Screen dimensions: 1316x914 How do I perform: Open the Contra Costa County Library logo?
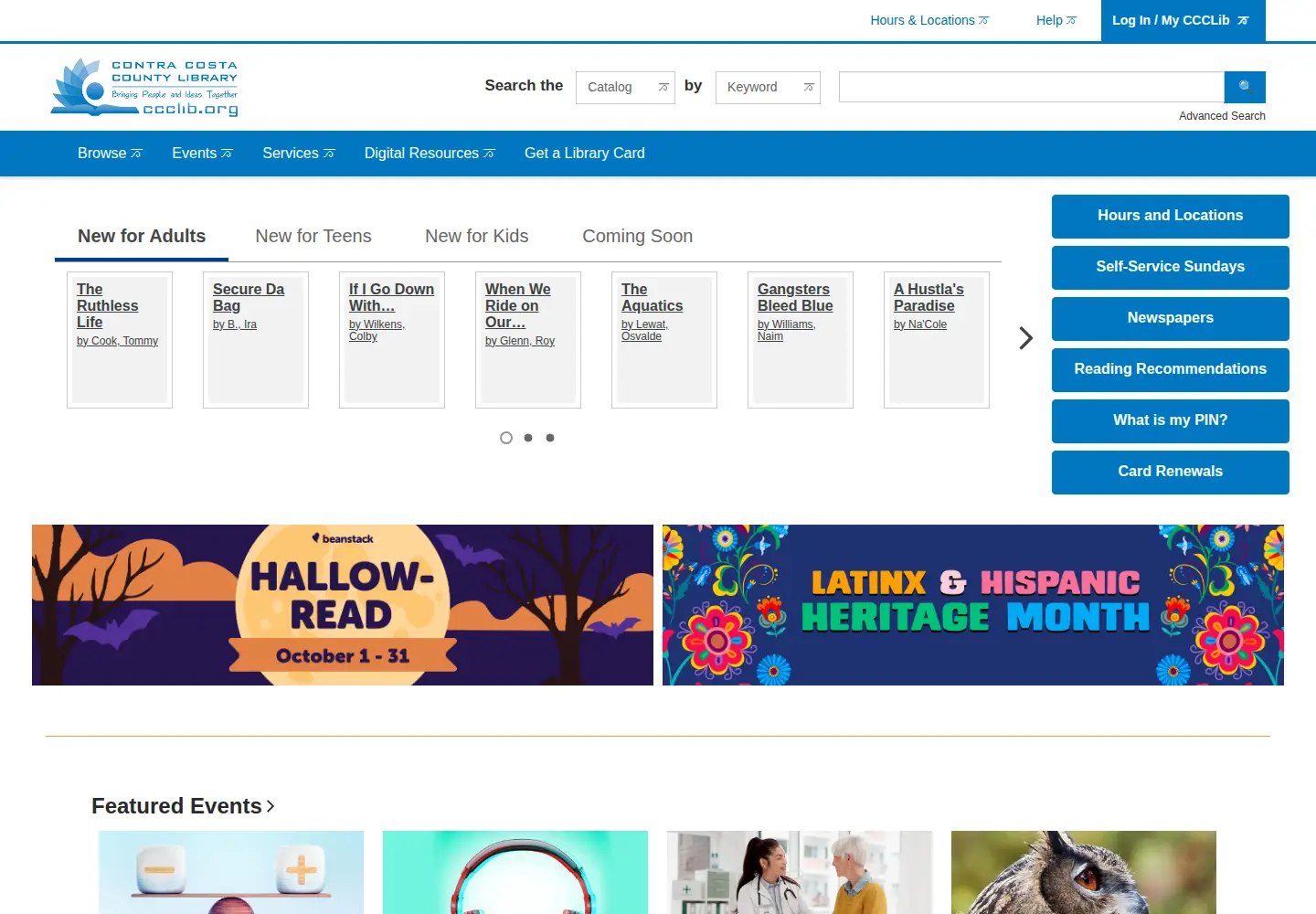click(144, 88)
